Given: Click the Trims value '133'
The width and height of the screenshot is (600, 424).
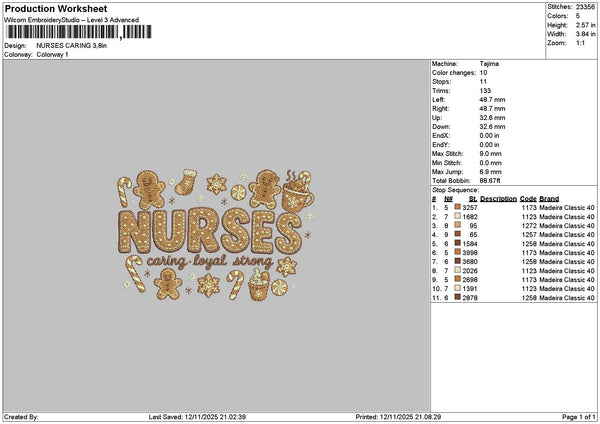Looking at the screenshot, I should pyautogui.click(x=485, y=91).
